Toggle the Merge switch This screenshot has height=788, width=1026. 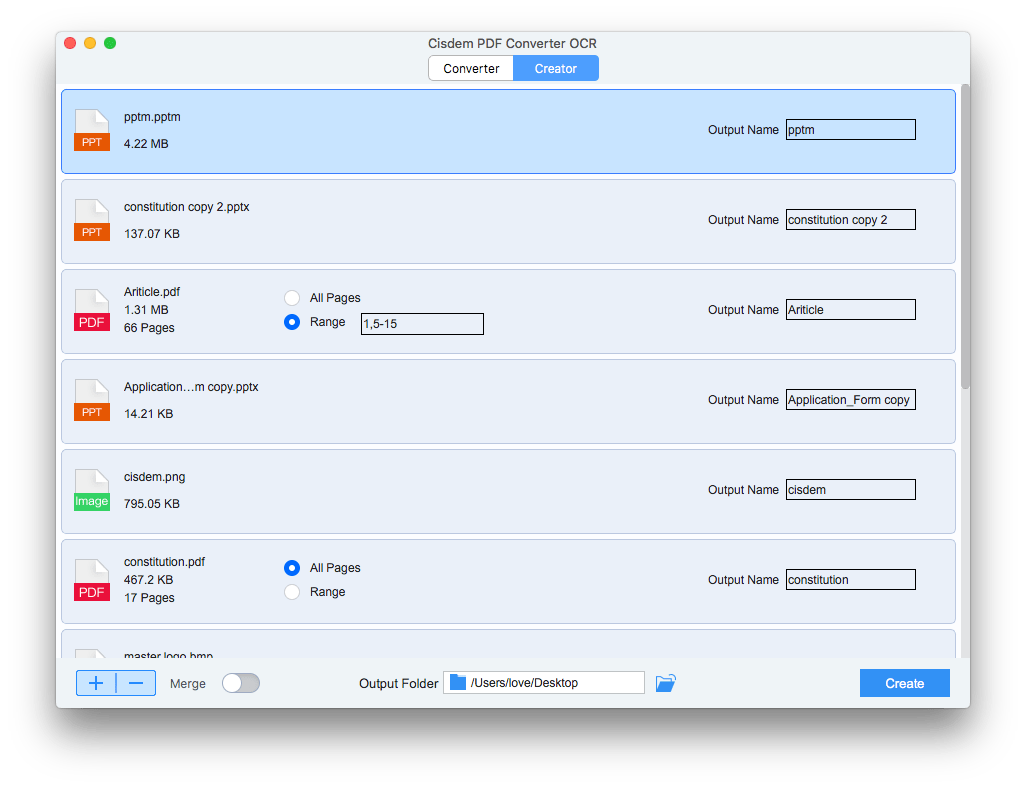241,683
